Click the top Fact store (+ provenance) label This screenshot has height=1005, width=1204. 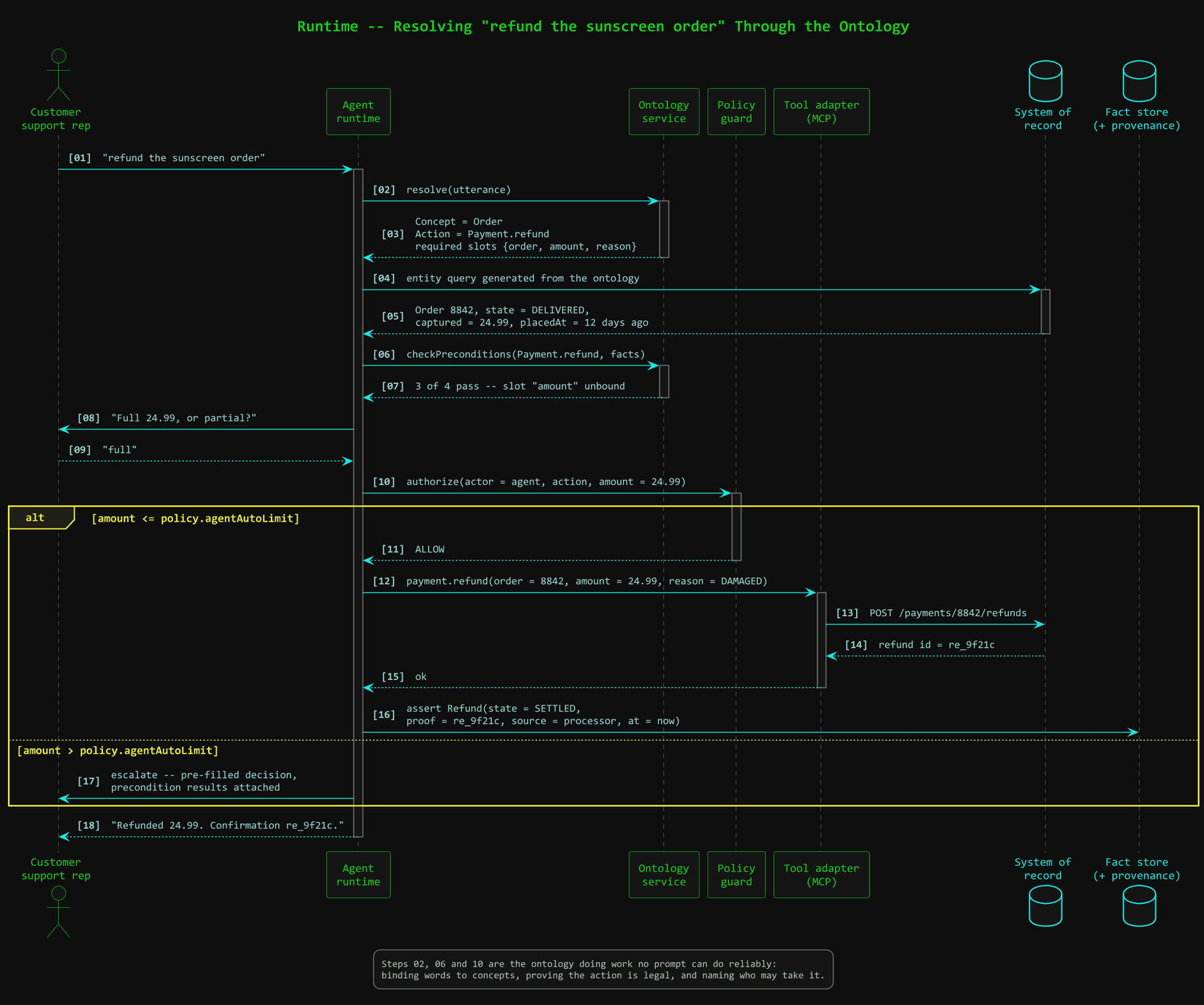coord(1136,119)
